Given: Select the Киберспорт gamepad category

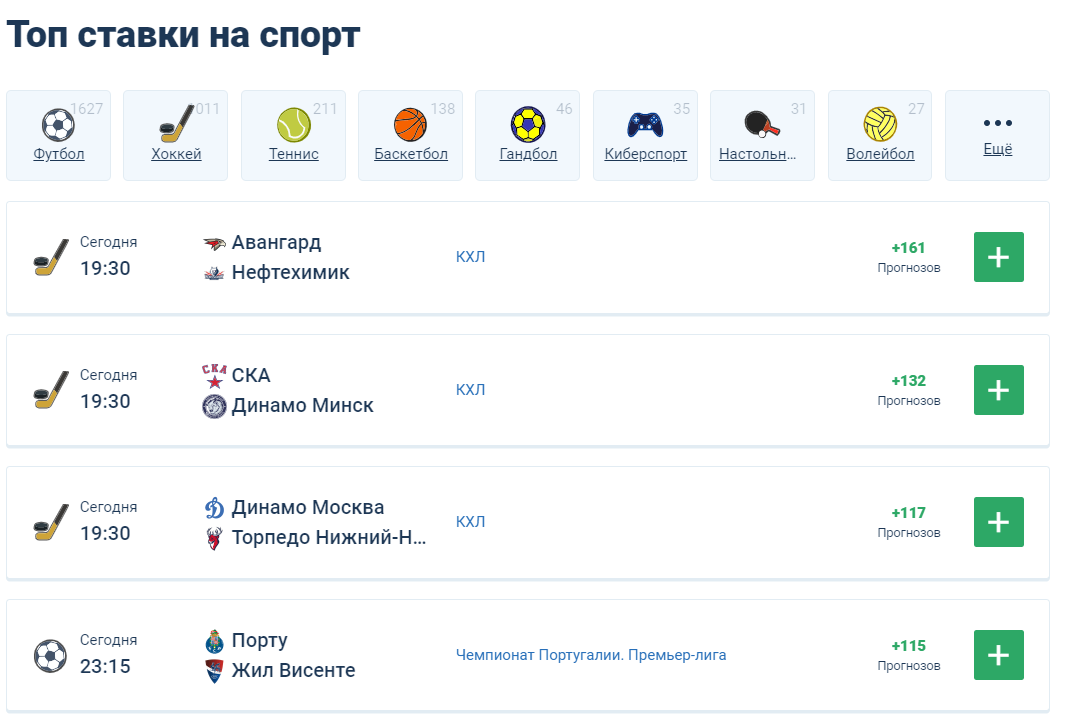Looking at the screenshot, I should coord(646,136).
